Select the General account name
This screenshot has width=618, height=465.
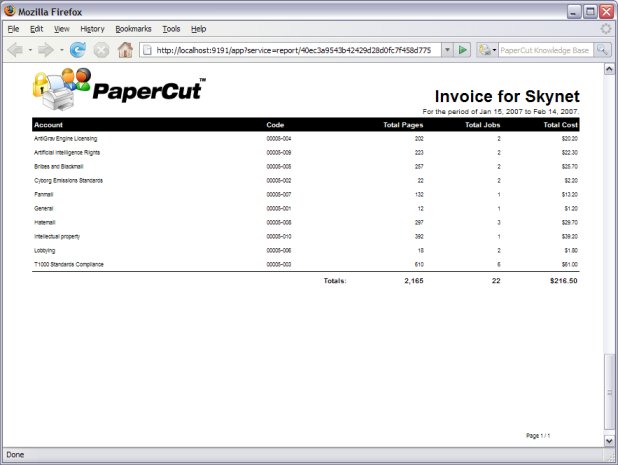click(44, 208)
